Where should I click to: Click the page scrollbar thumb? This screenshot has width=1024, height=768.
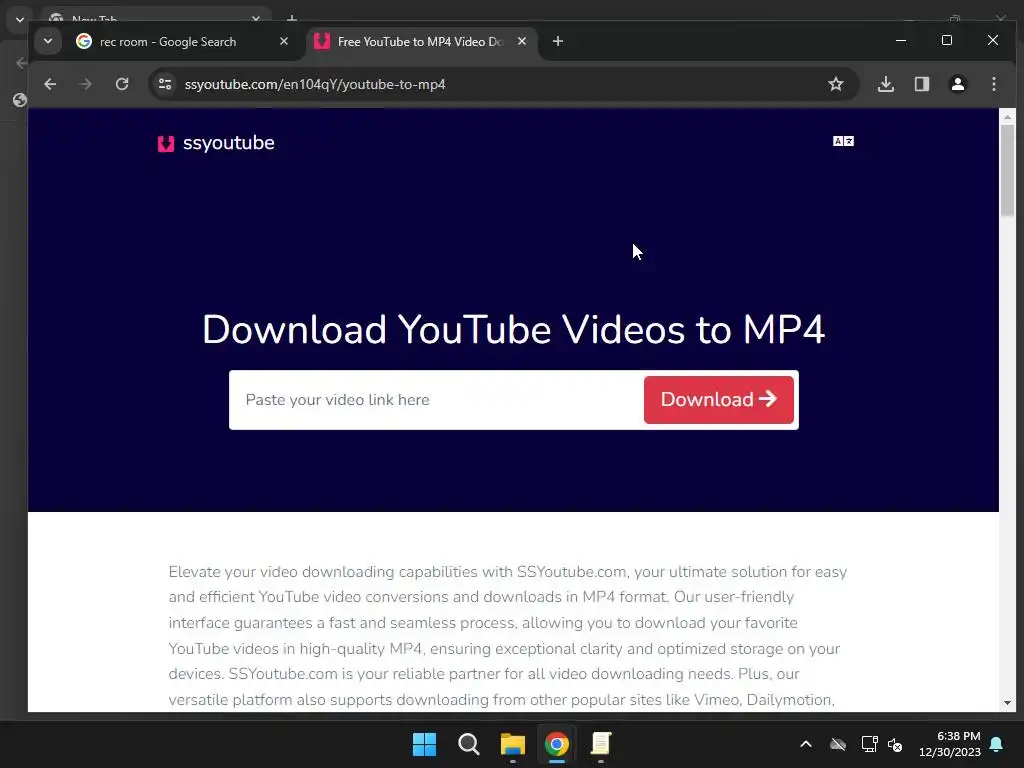pos(1007,170)
